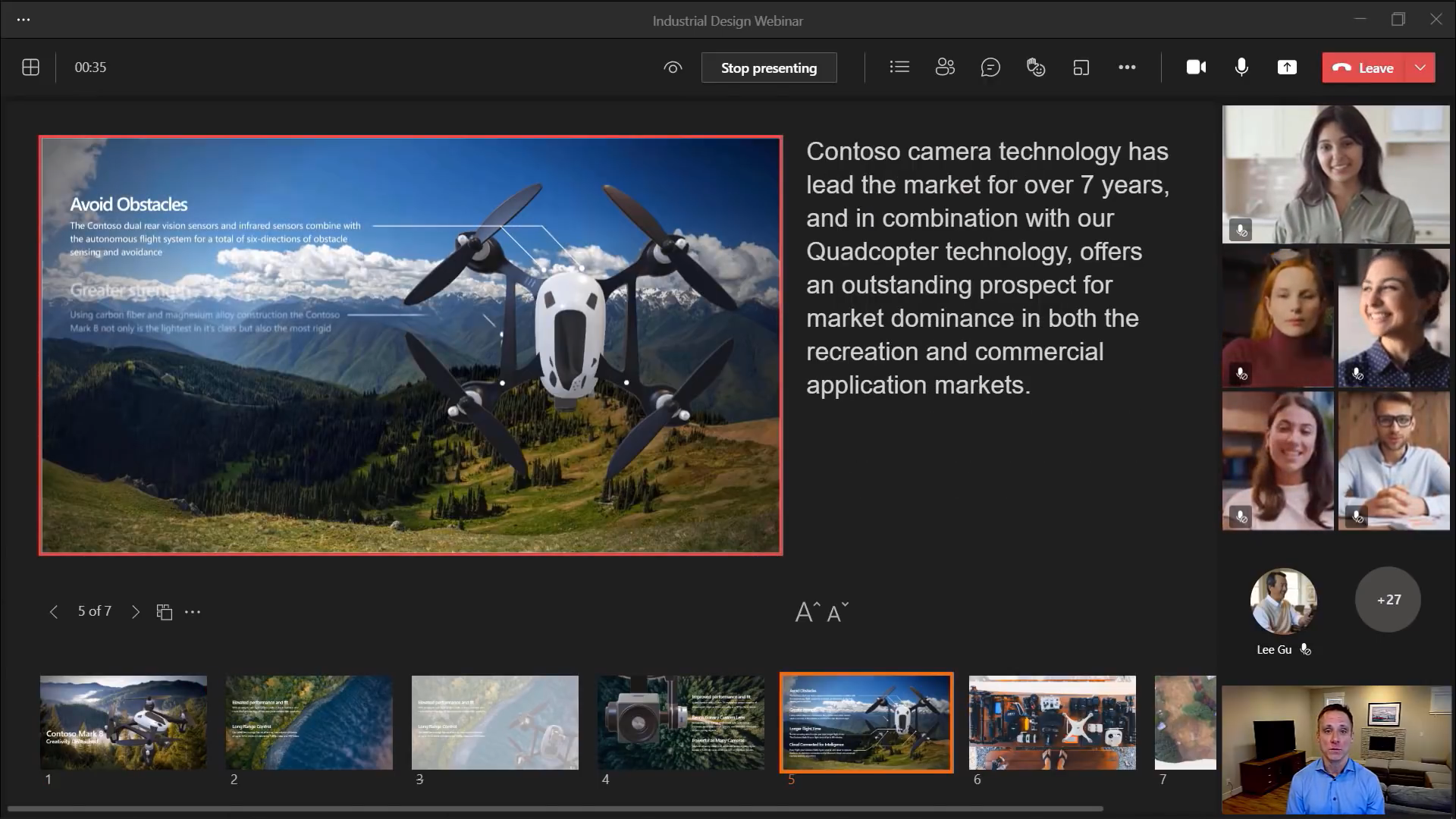Select slide 3 thumbnail
The image size is (1456, 819).
pyautogui.click(x=494, y=723)
